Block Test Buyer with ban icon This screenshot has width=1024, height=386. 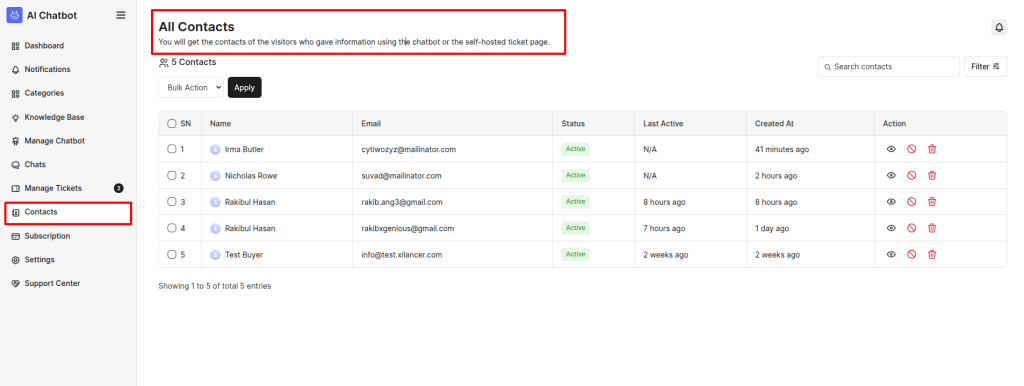pos(911,255)
